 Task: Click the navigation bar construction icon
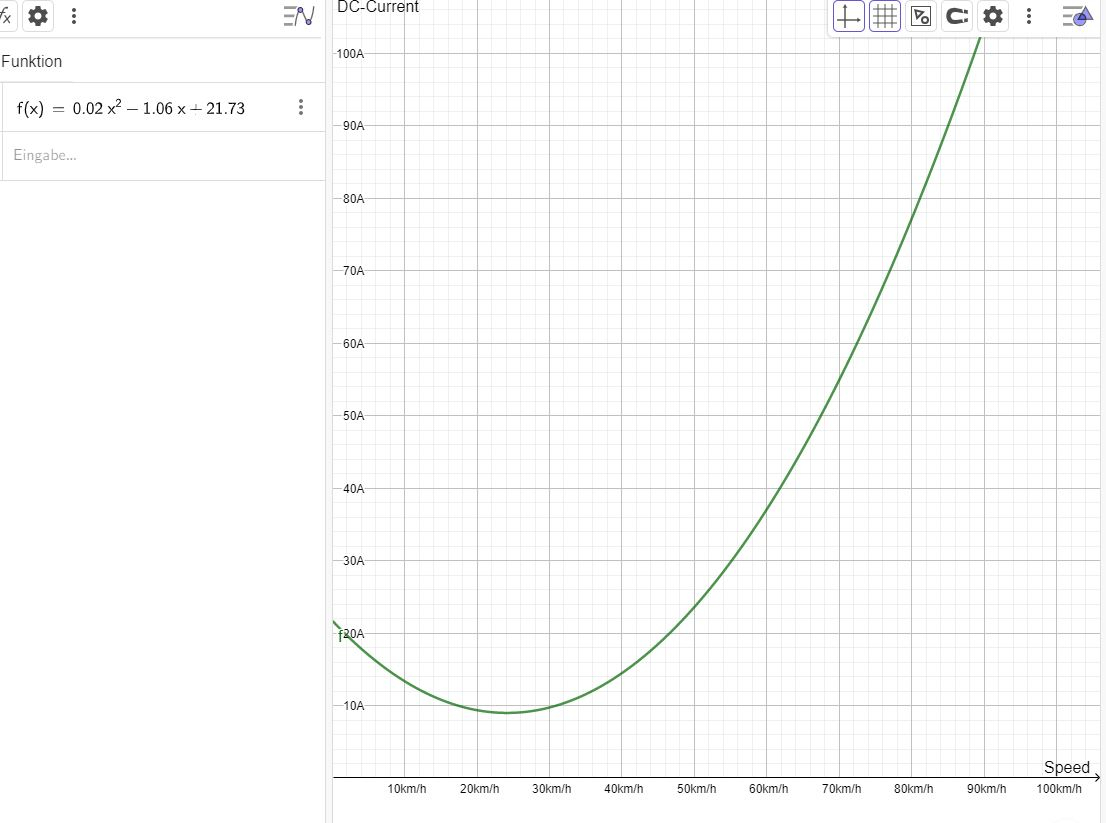921,16
